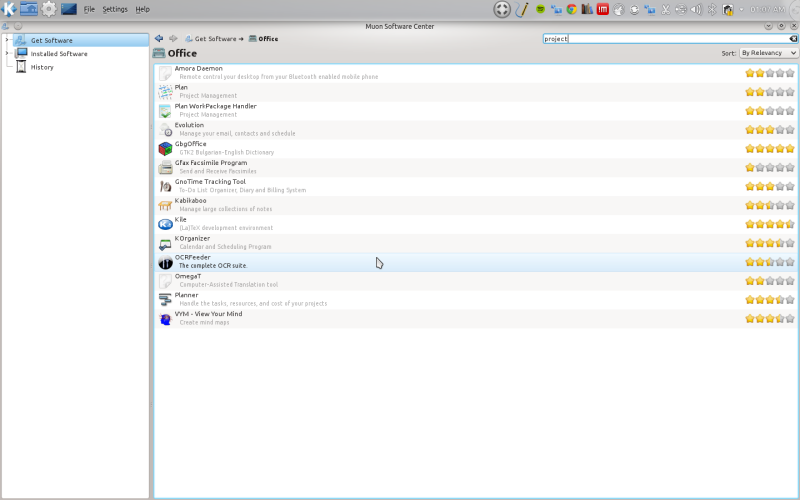Image resolution: width=800 pixels, height=500 pixels.
Task: Click the Muon window menu icon
Action: [x=6, y=26]
